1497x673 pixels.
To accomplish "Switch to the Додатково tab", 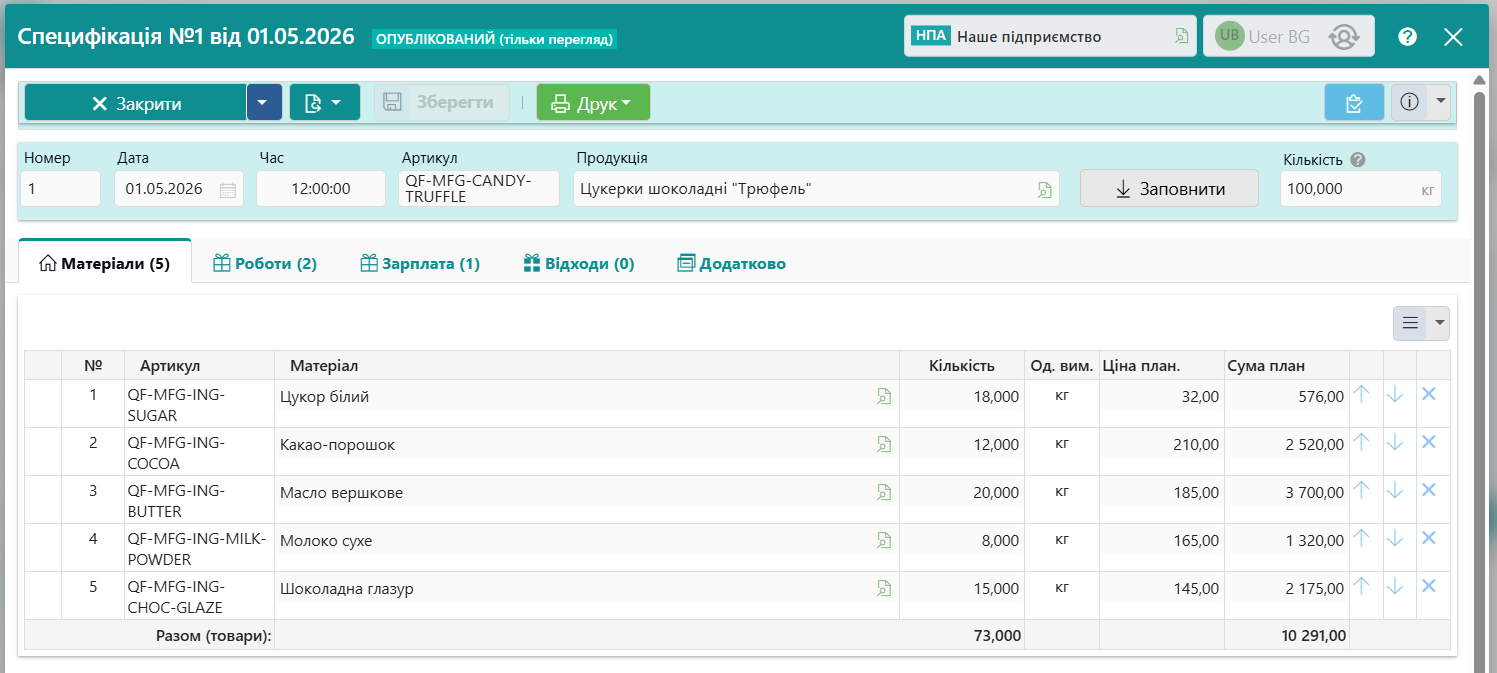I will point(731,264).
